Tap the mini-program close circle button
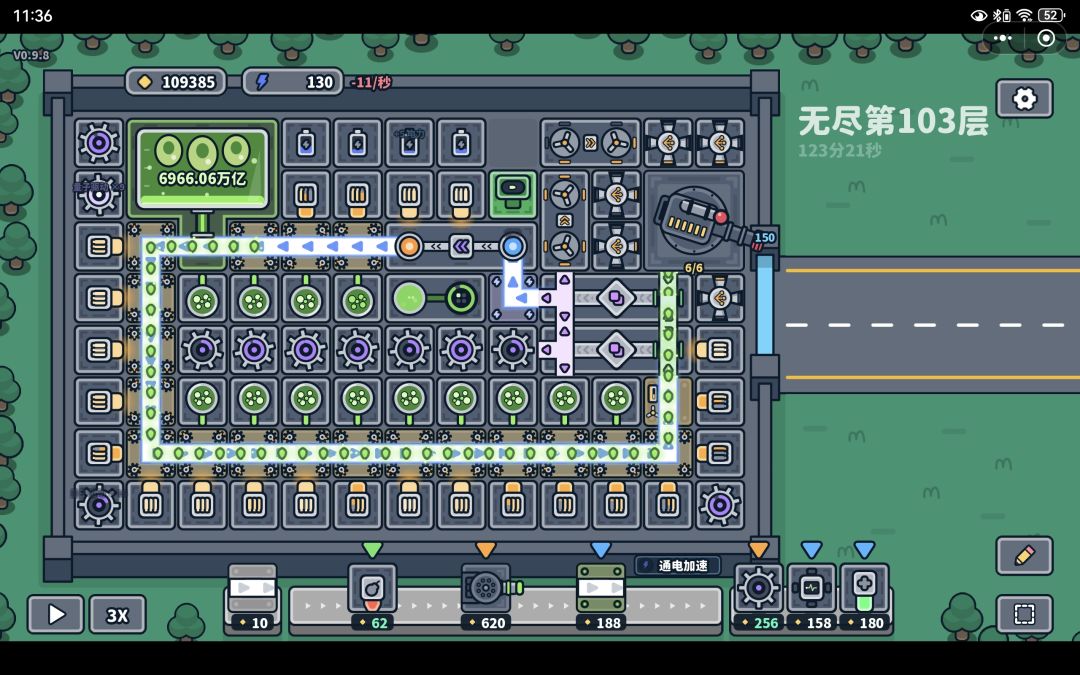 (1046, 38)
